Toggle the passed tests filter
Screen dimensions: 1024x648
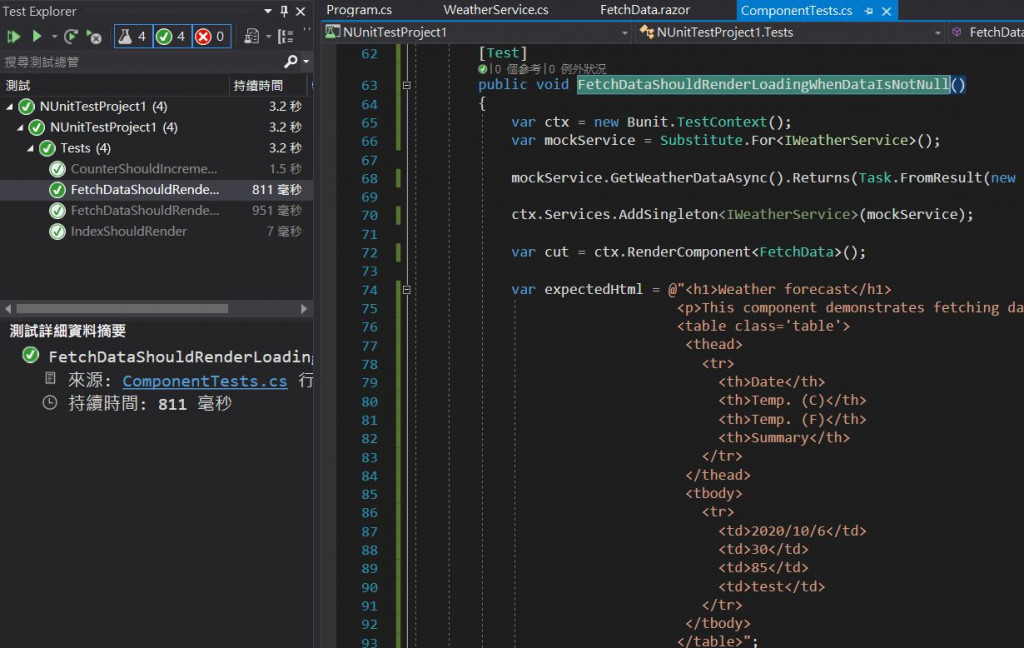click(171, 37)
